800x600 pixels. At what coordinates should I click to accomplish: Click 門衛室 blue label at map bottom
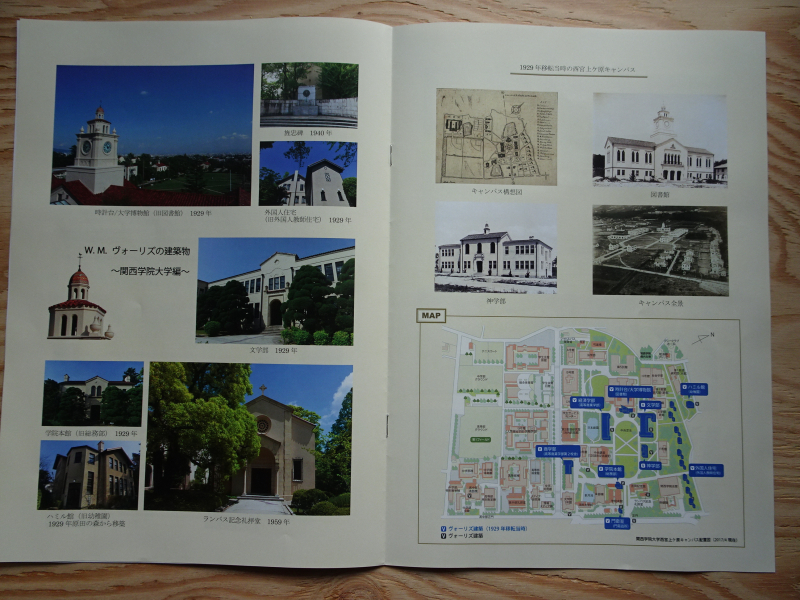click(617, 522)
